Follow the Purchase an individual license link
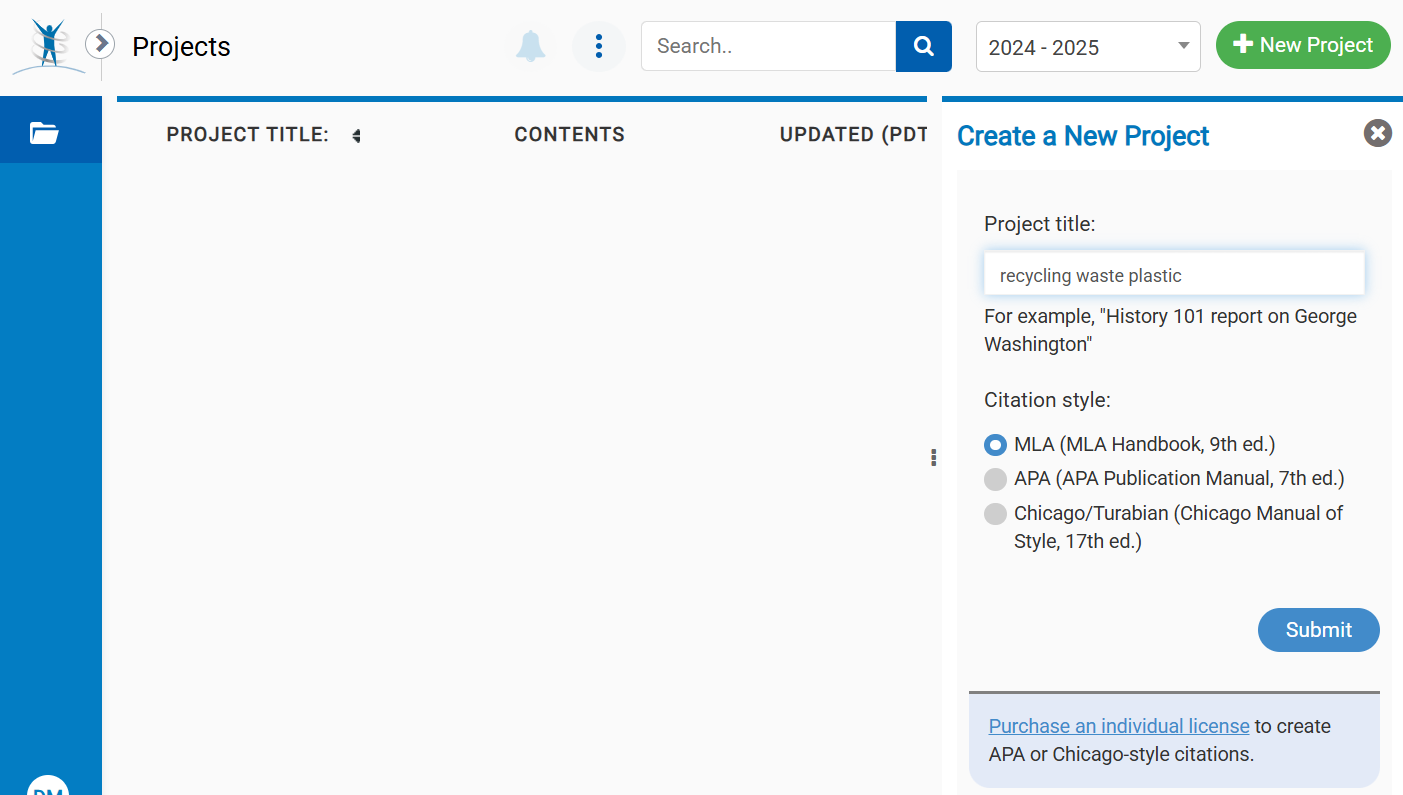The width and height of the screenshot is (1403, 795). click(x=1118, y=726)
